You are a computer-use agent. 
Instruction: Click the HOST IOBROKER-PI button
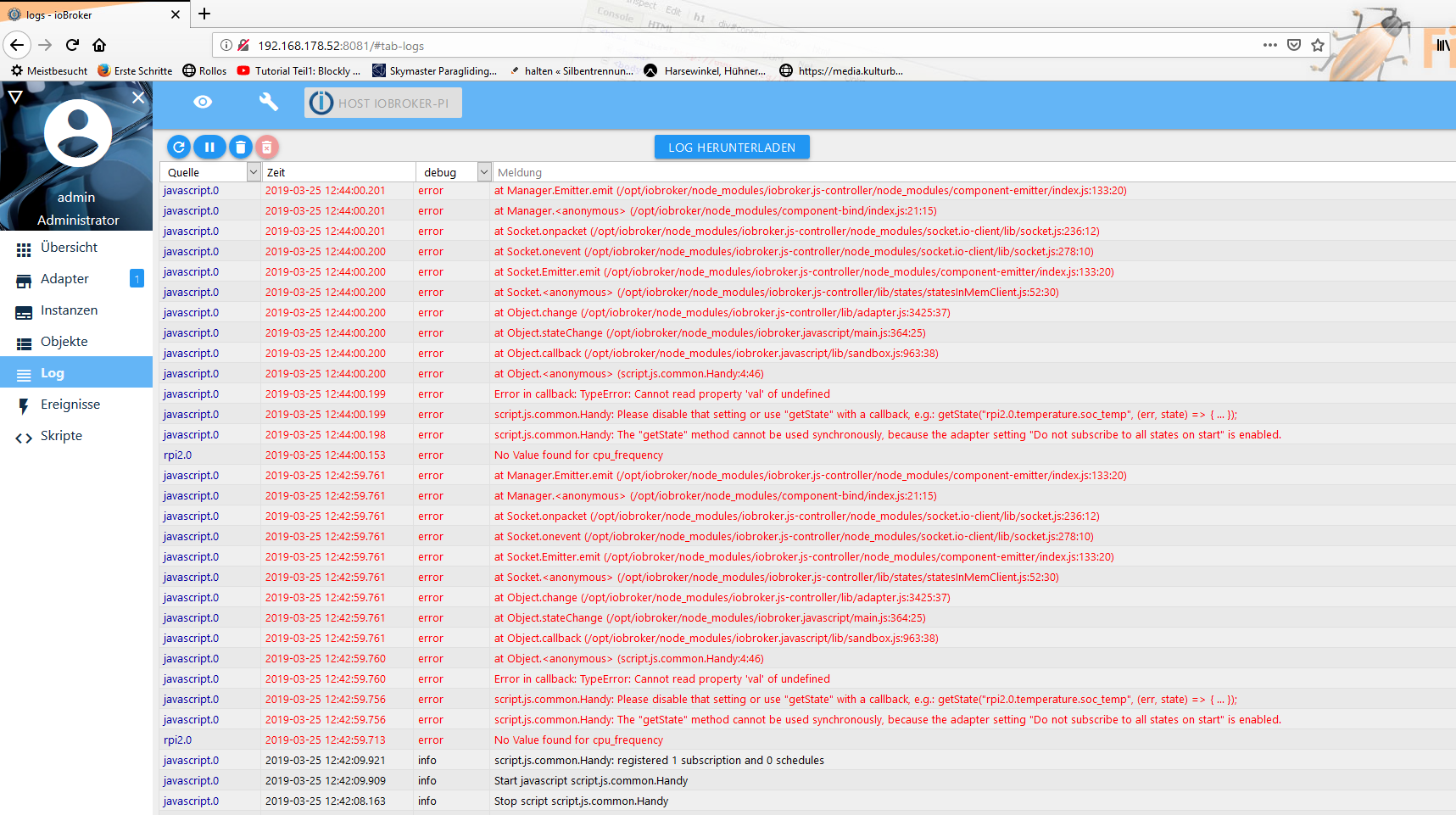point(382,102)
